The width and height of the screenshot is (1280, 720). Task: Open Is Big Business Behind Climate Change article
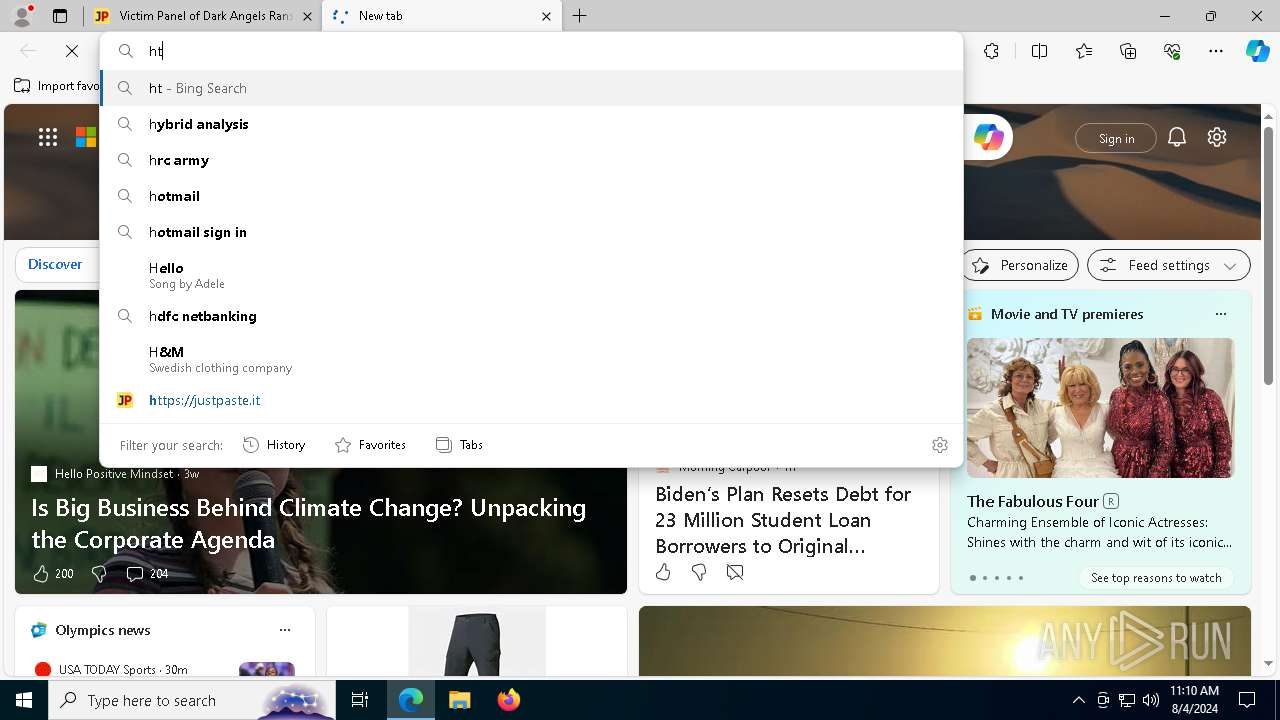[x=308, y=523]
